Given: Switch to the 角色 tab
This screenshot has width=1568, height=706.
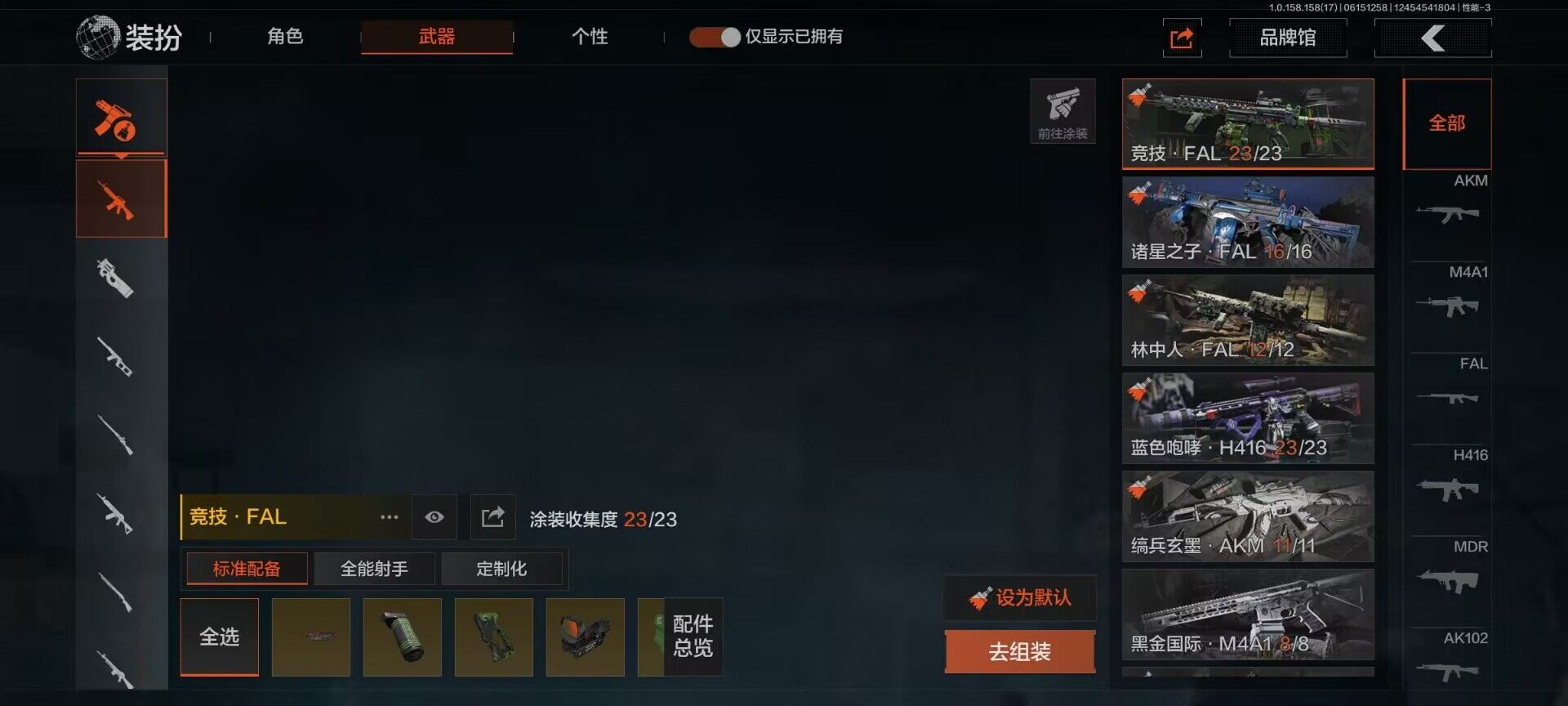Looking at the screenshot, I should tap(285, 37).
